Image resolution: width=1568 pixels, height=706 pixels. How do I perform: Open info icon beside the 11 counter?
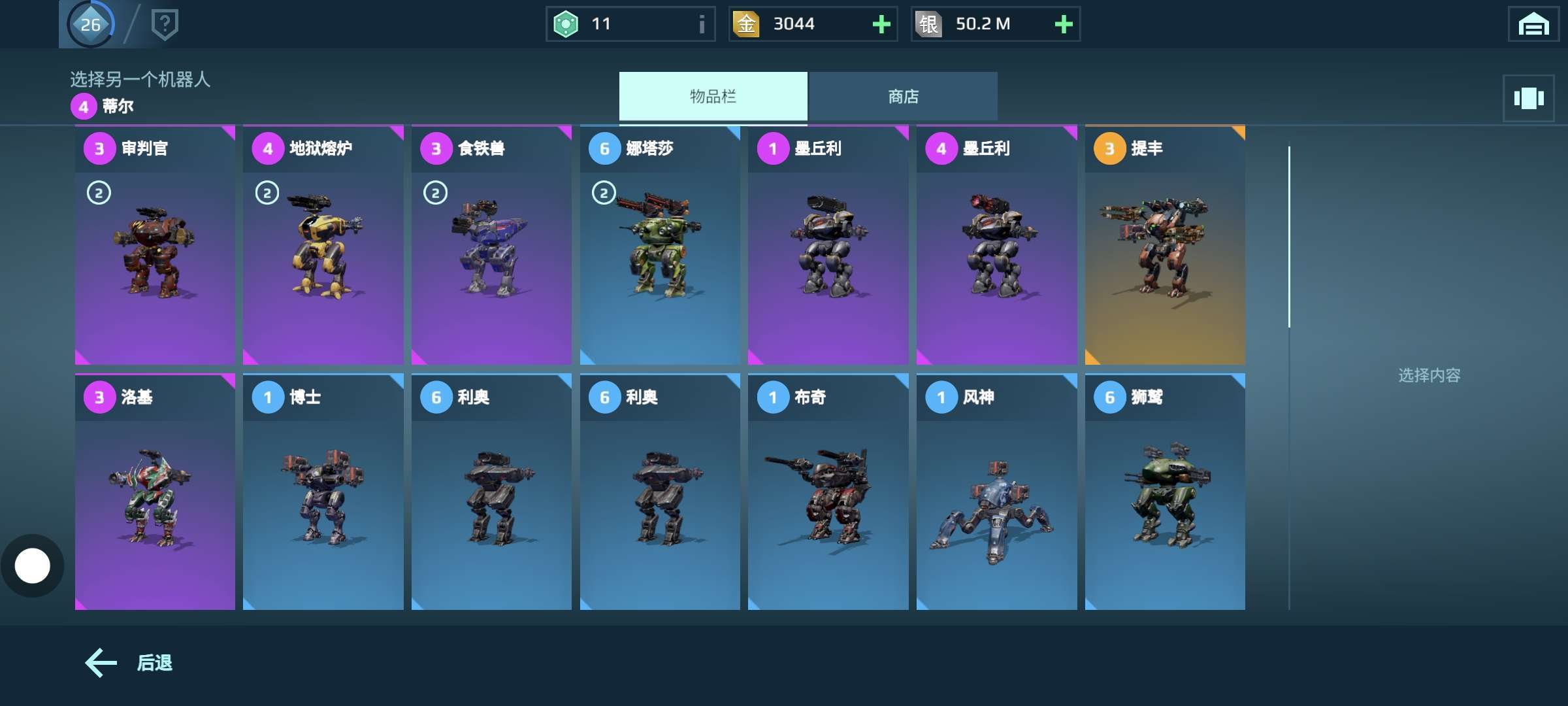tap(702, 25)
